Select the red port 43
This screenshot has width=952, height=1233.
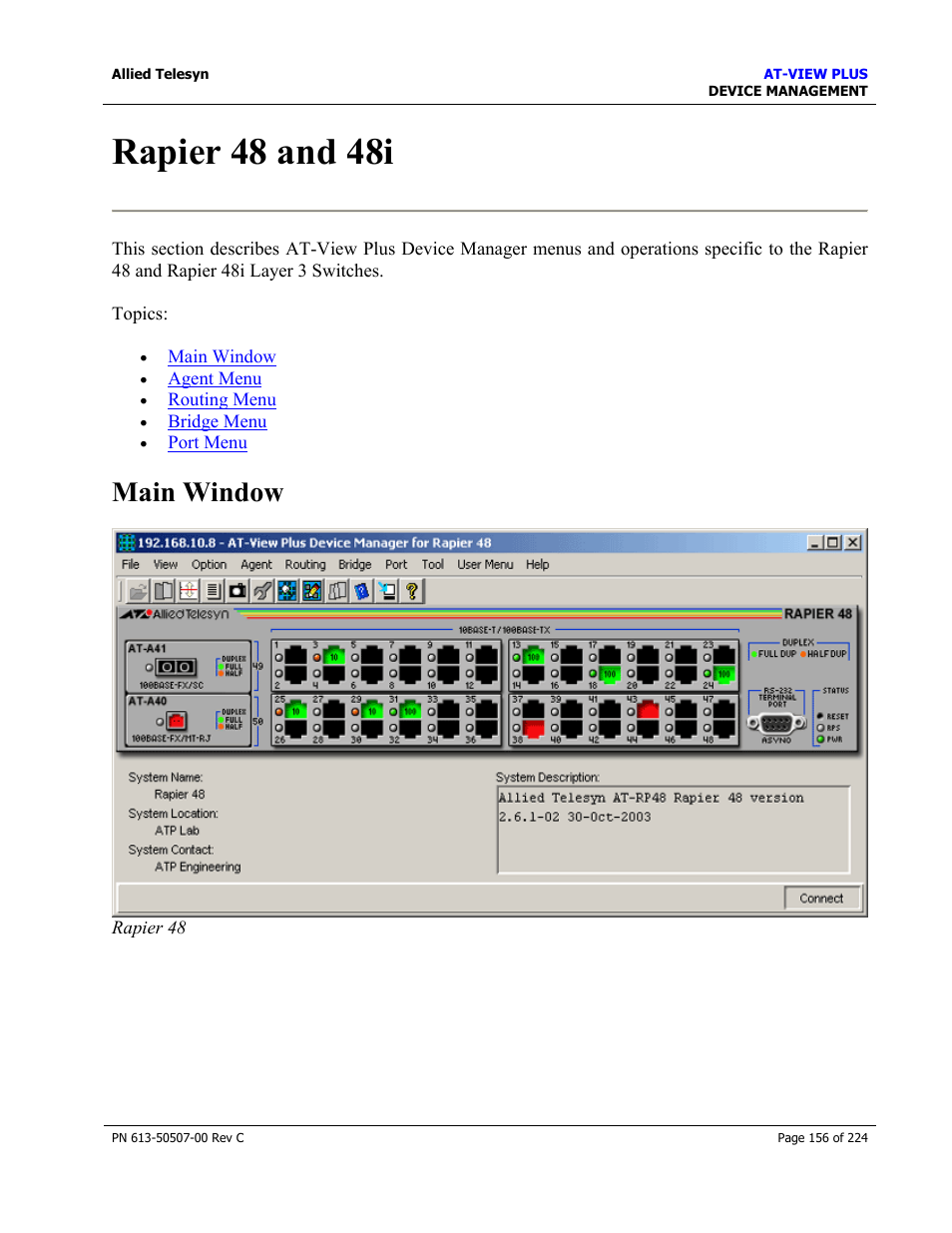[x=649, y=711]
